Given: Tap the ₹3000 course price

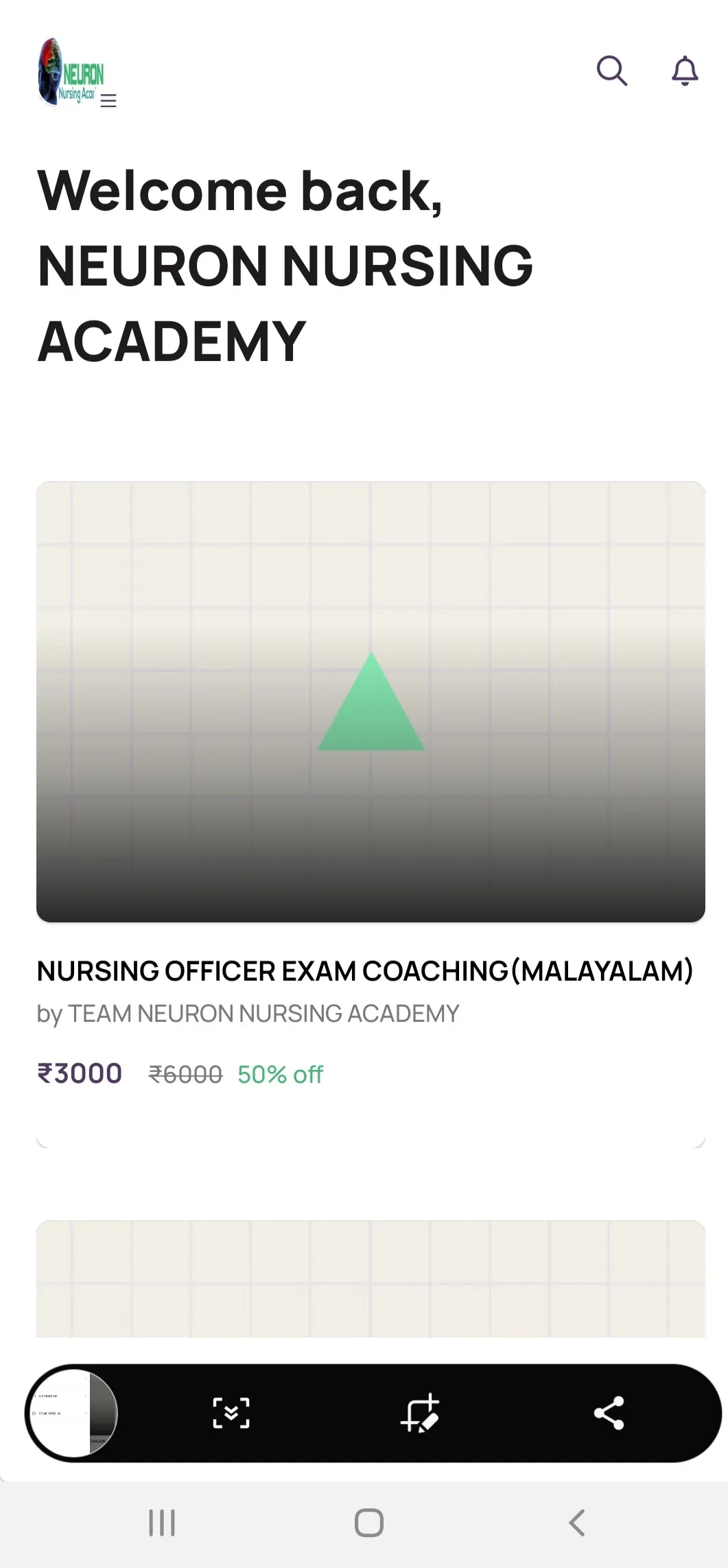Looking at the screenshot, I should coord(80,1073).
